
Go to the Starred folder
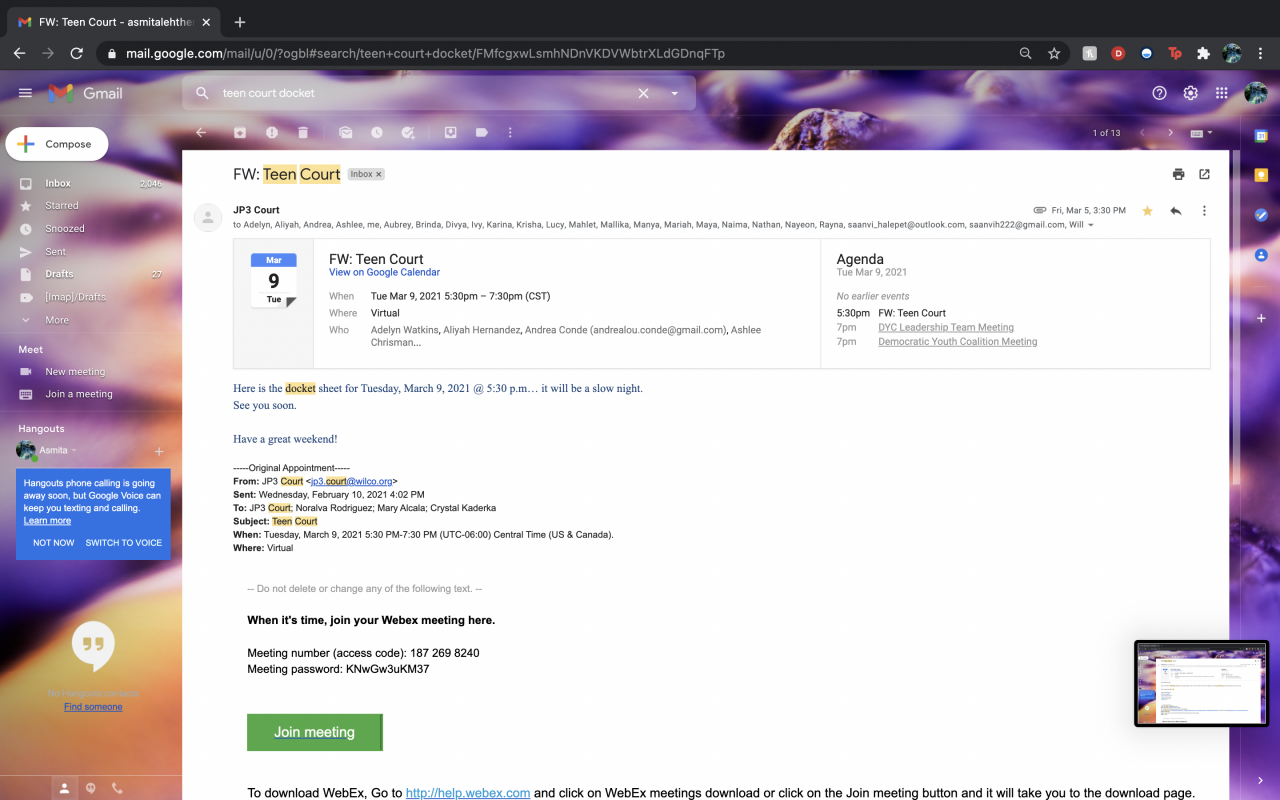click(61, 206)
